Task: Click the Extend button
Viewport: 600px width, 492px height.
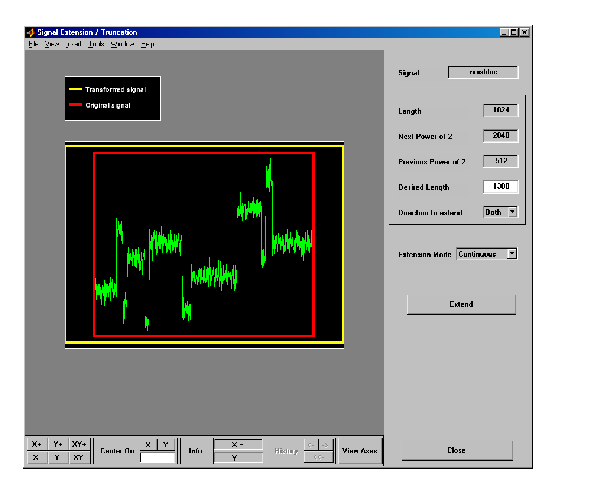Action: pos(461,304)
